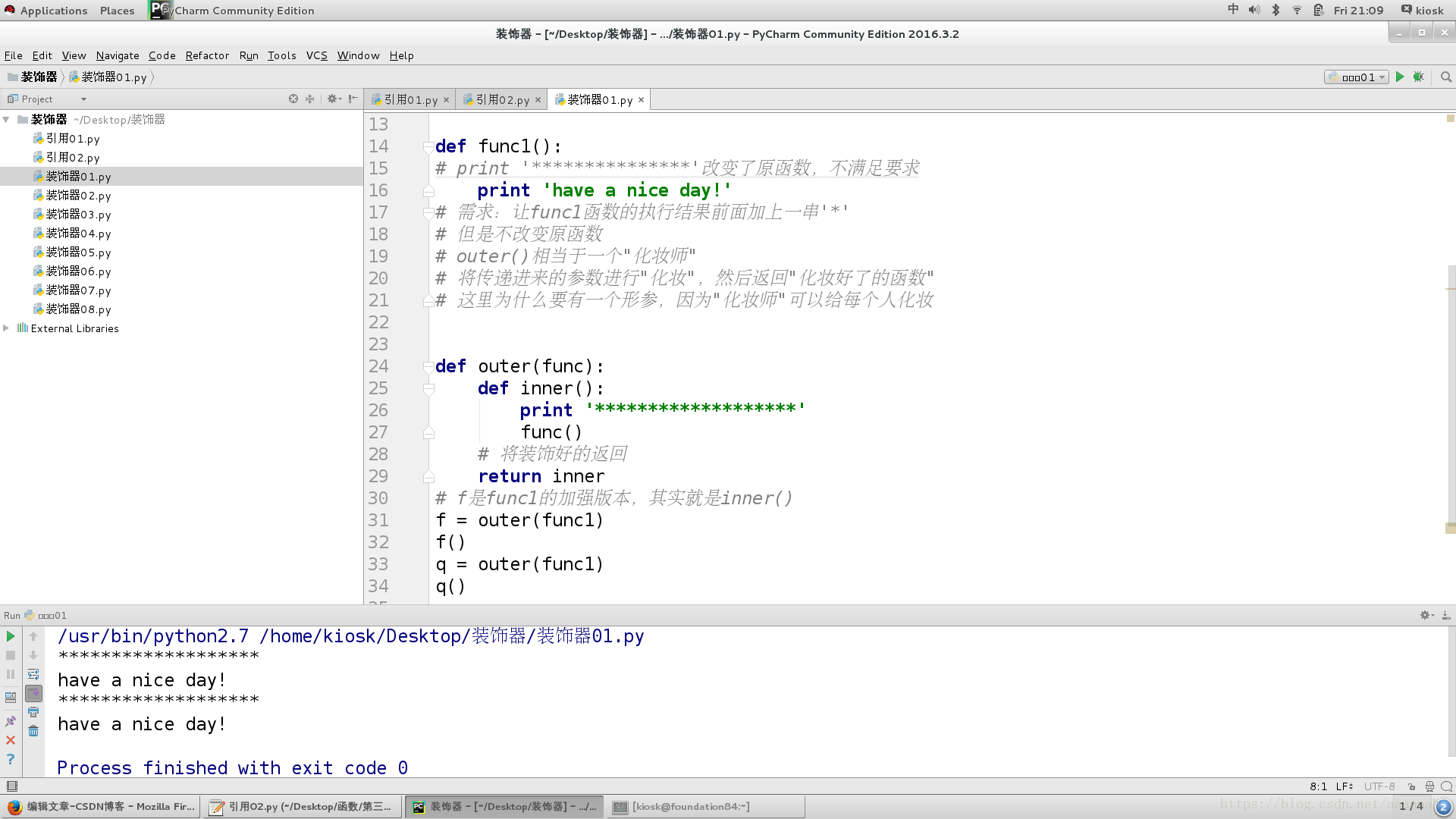This screenshot has height=819, width=1456.
Task: Open 装饰器05.py in project tree
Action: pos(78,253)
